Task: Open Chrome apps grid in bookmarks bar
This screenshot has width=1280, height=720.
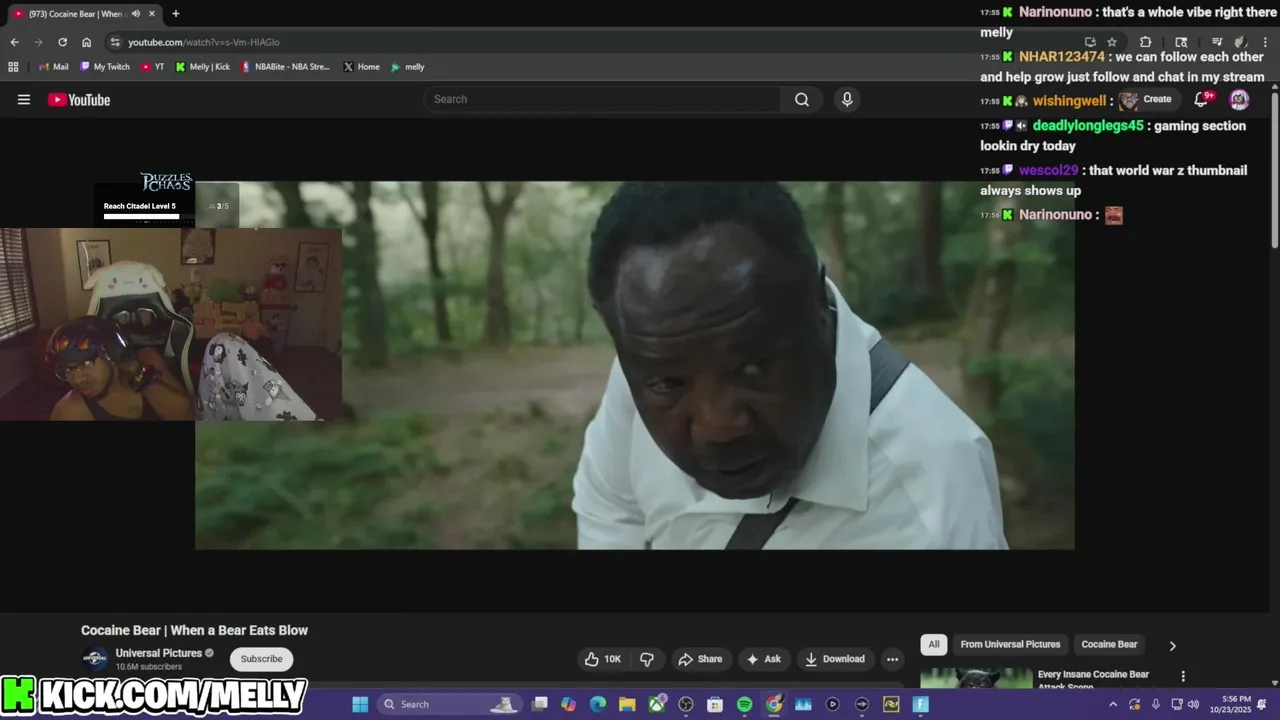Action: 13,67
